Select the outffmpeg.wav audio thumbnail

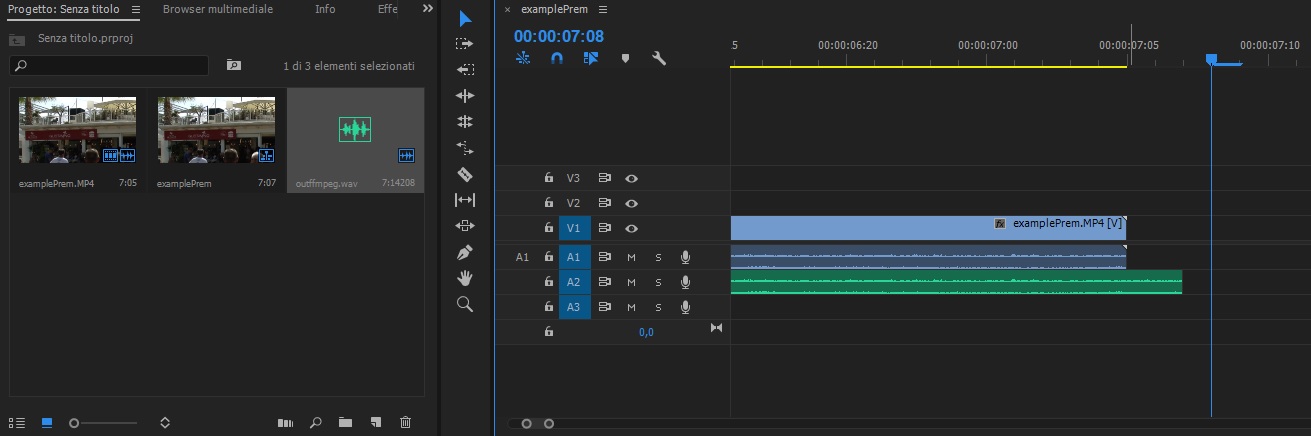(355, 130)
